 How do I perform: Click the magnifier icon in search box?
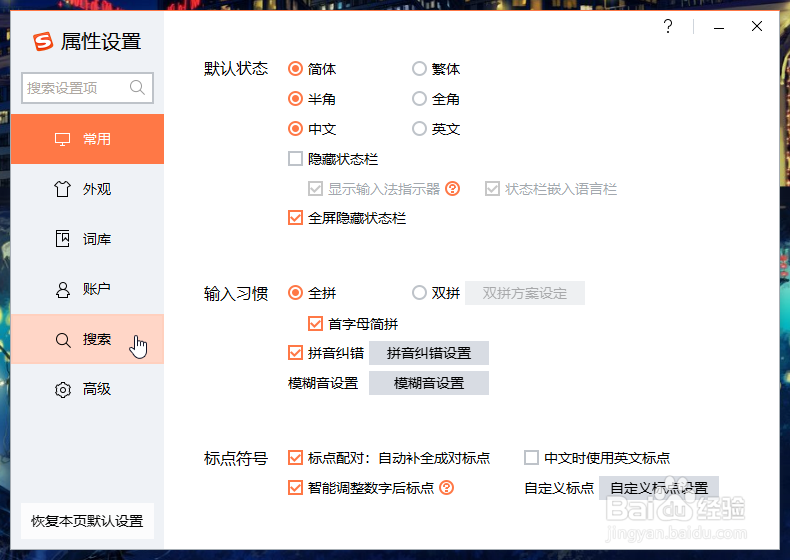point(137,88)
